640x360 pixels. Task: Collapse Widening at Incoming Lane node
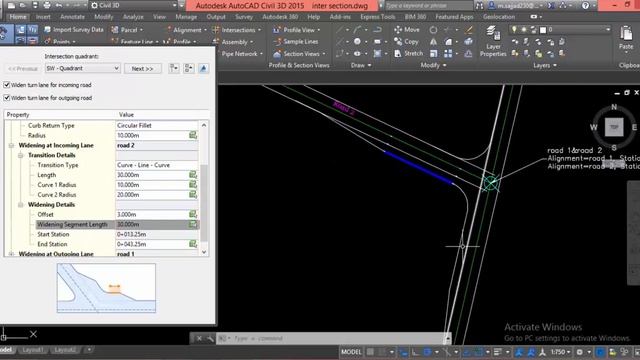click(x=11, y=145)
